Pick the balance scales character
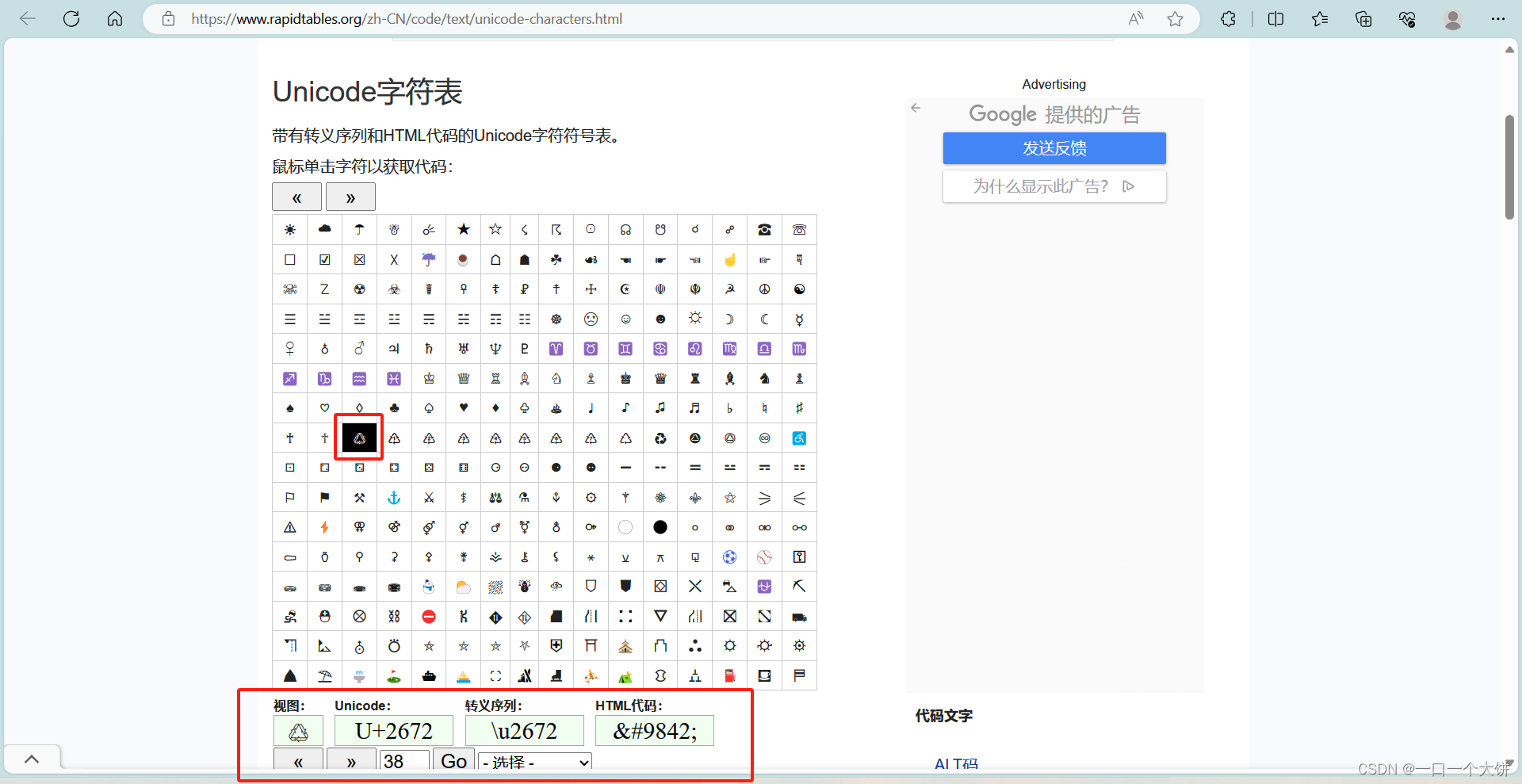Screen dimensions: 1522x784 [495, 498]
